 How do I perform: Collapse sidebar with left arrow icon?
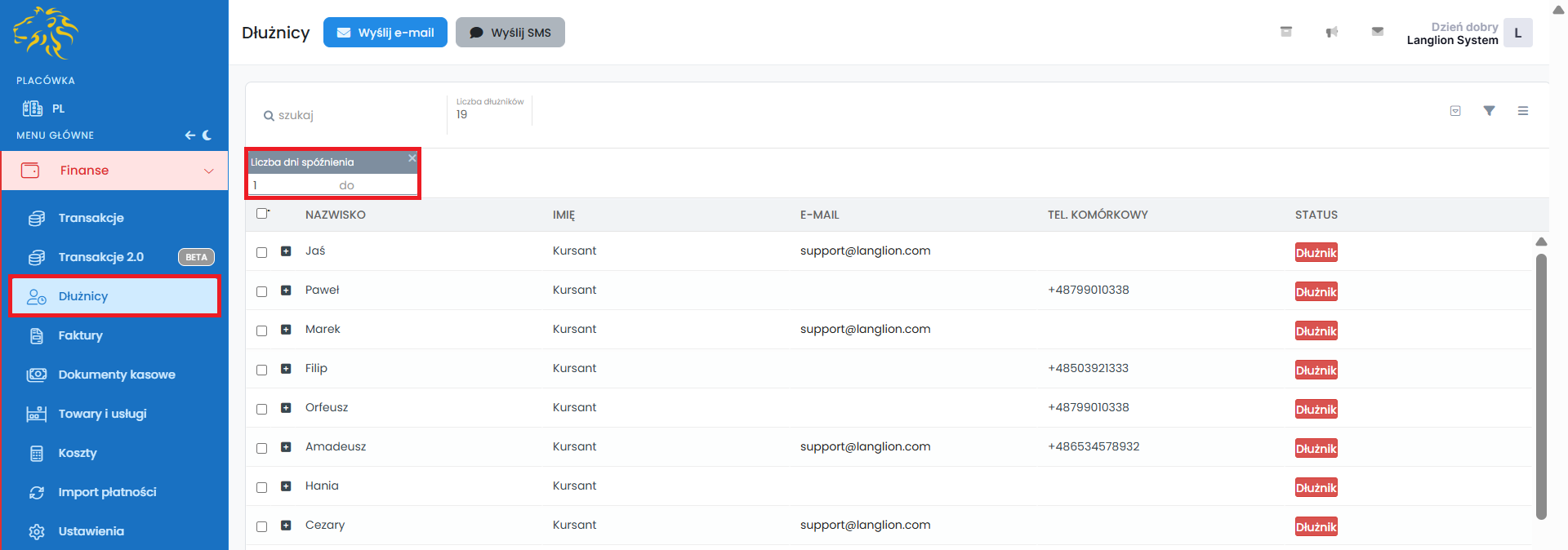click(189, 135)
